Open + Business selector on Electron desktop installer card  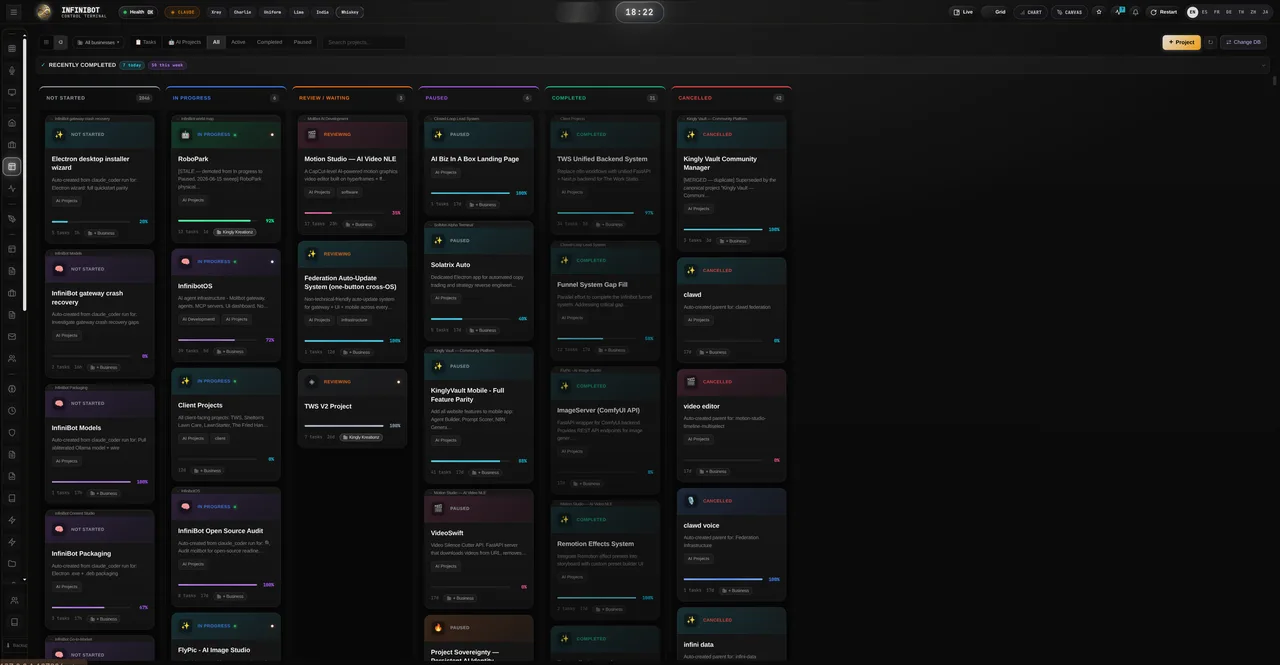click(x=101, y=233)
